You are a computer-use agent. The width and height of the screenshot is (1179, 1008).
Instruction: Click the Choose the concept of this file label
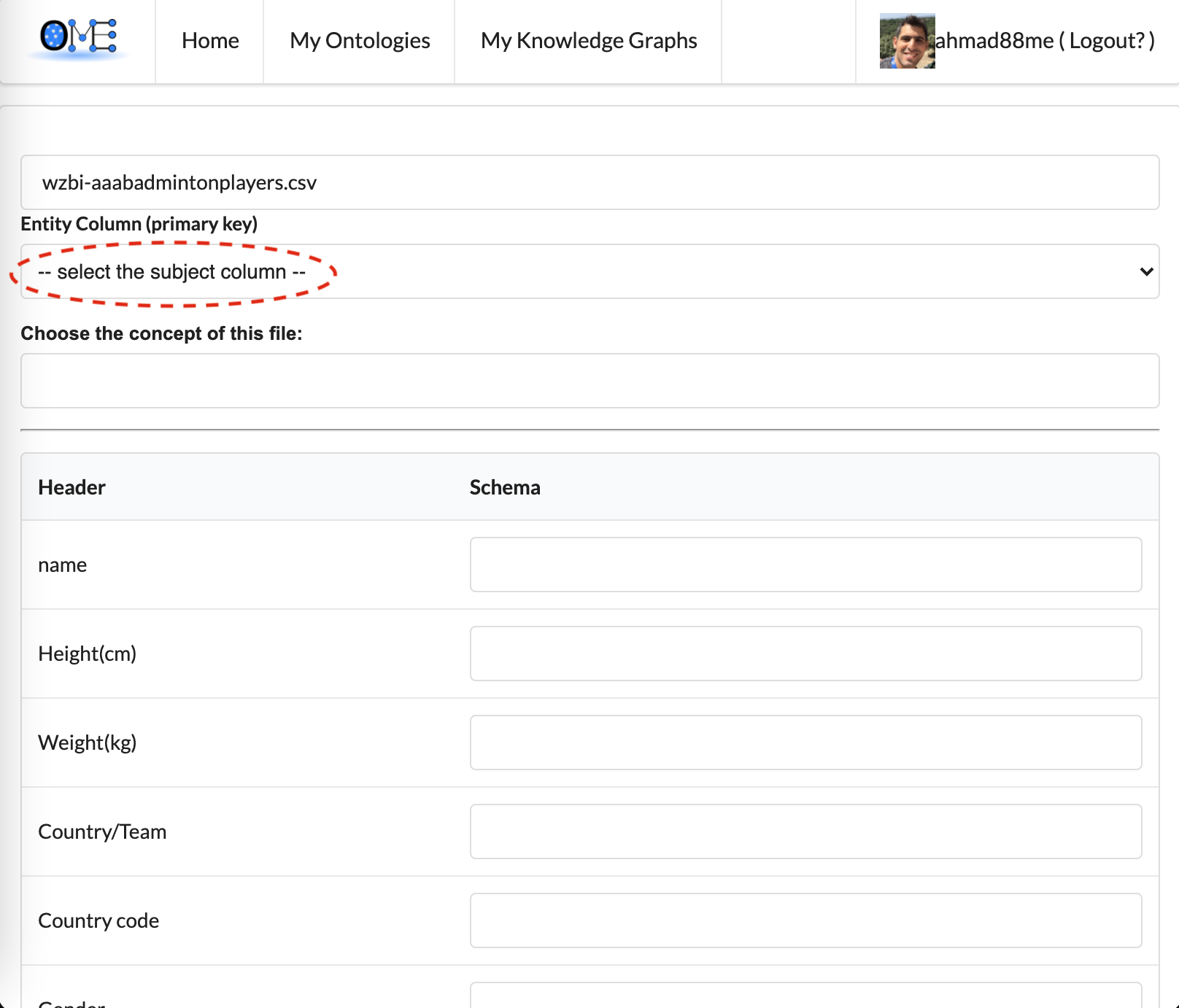[x=161, y=333]
